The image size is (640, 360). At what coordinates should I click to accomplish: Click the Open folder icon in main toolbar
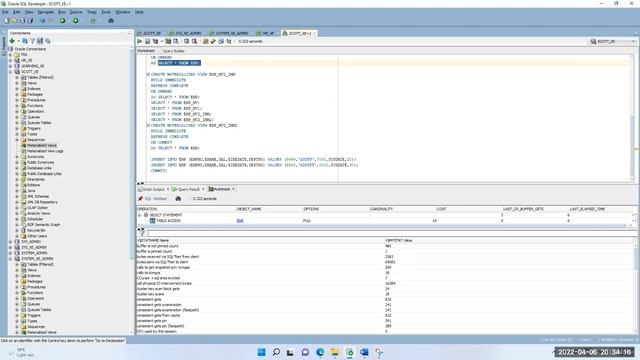coord(15,20)
